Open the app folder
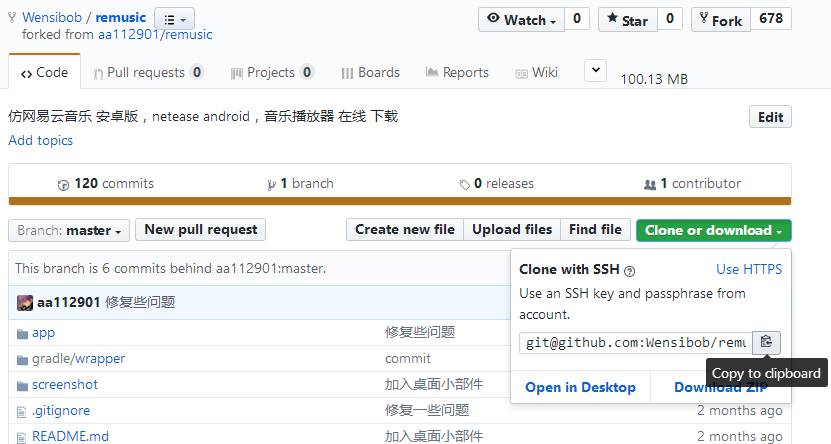 point(43,333)
